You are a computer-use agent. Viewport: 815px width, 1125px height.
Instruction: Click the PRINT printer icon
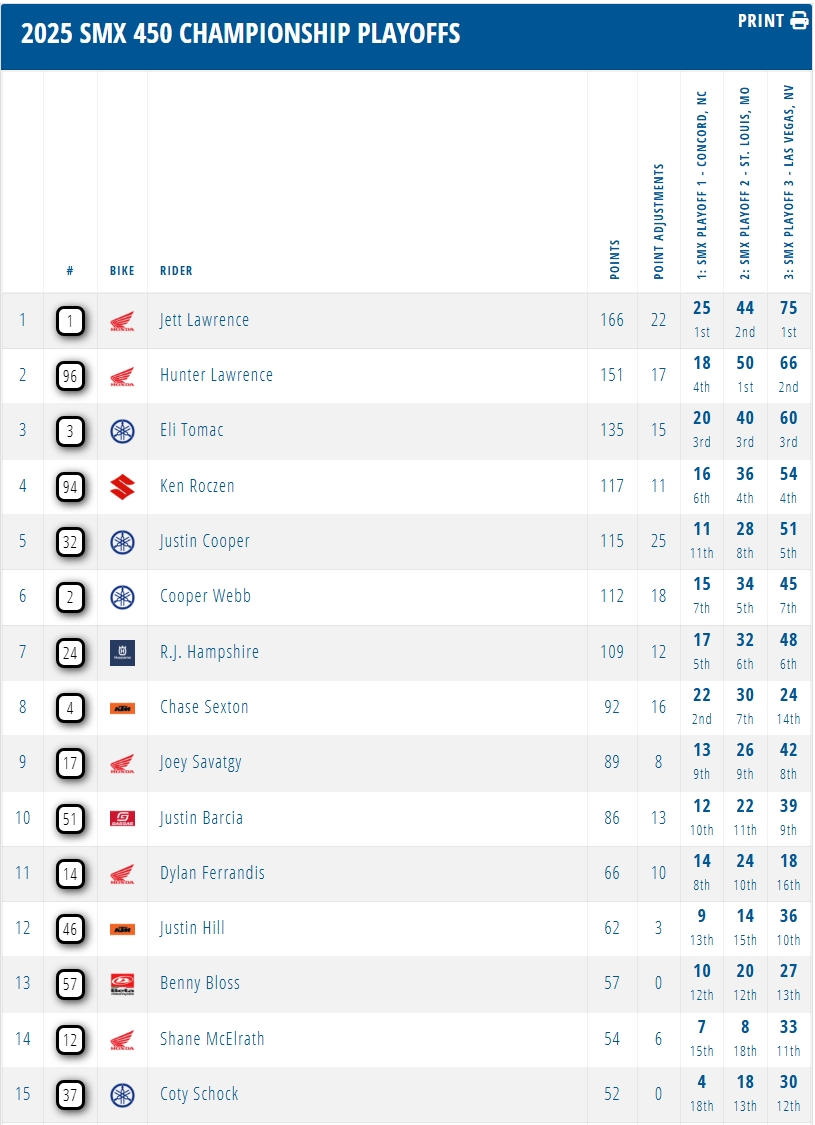(799, 21)
